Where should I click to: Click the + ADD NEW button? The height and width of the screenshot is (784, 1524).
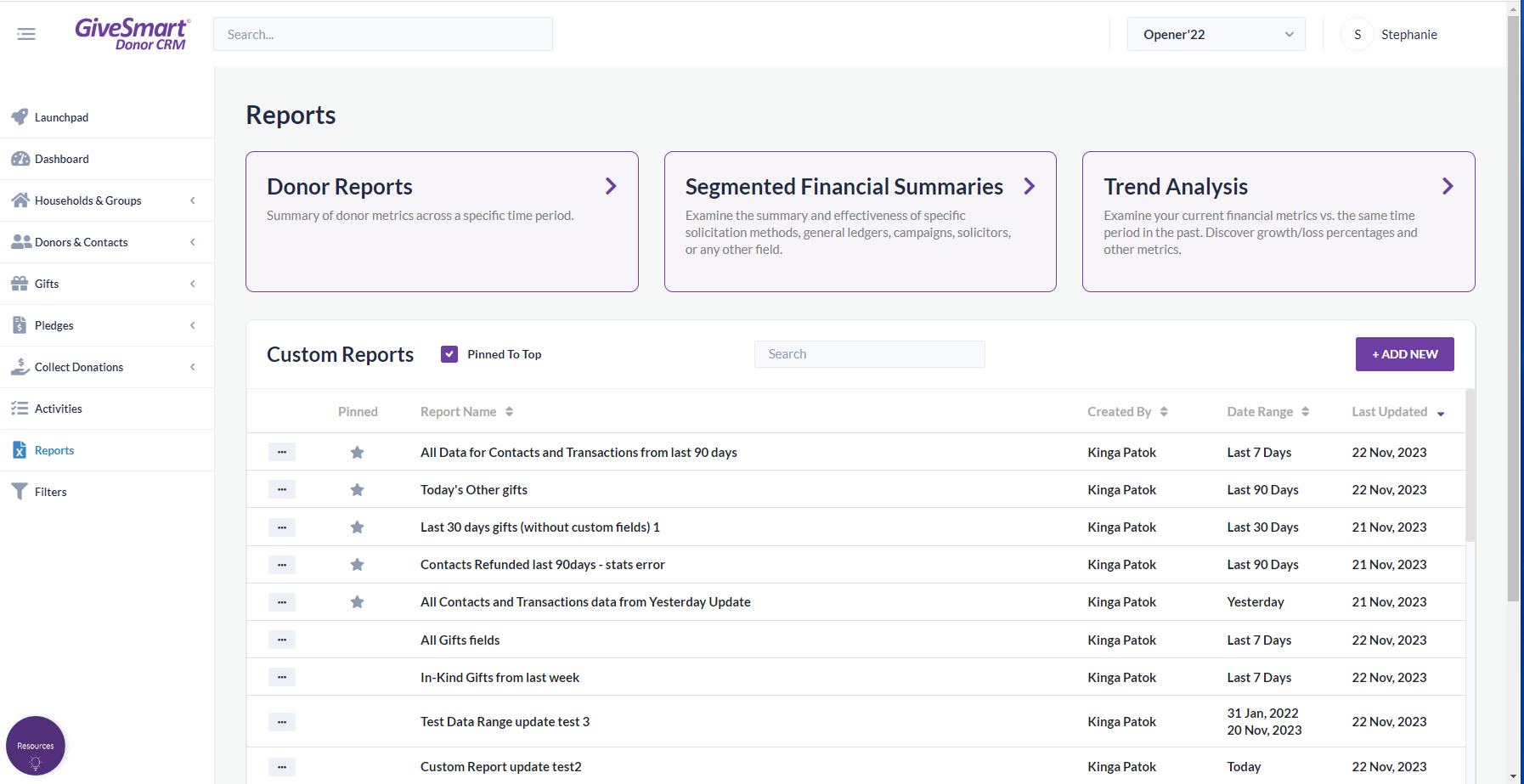(1404, 354)
